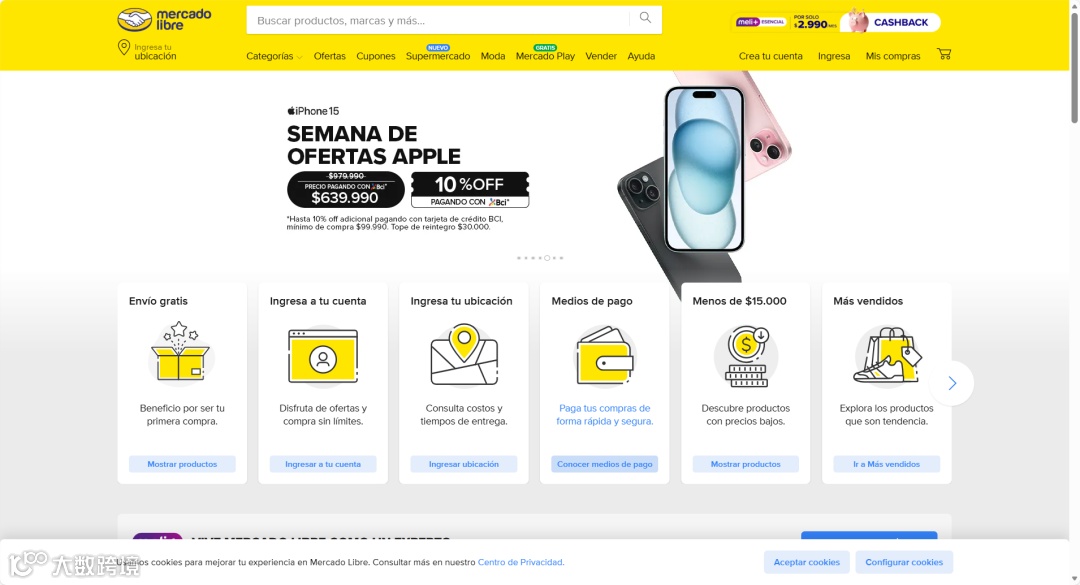
Task: Go to Supermercado in the navigation
Action: (x=438, y=55)
